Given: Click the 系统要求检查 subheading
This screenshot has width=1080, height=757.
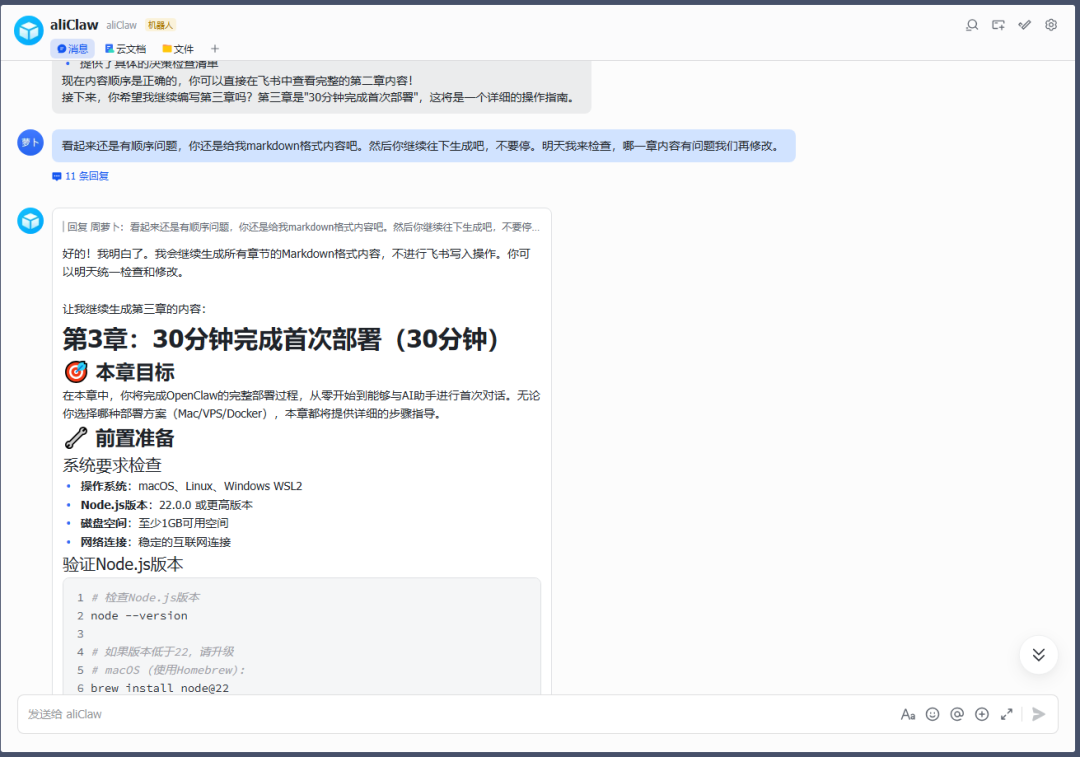Looking at the screenshot, I should (112, 466).
